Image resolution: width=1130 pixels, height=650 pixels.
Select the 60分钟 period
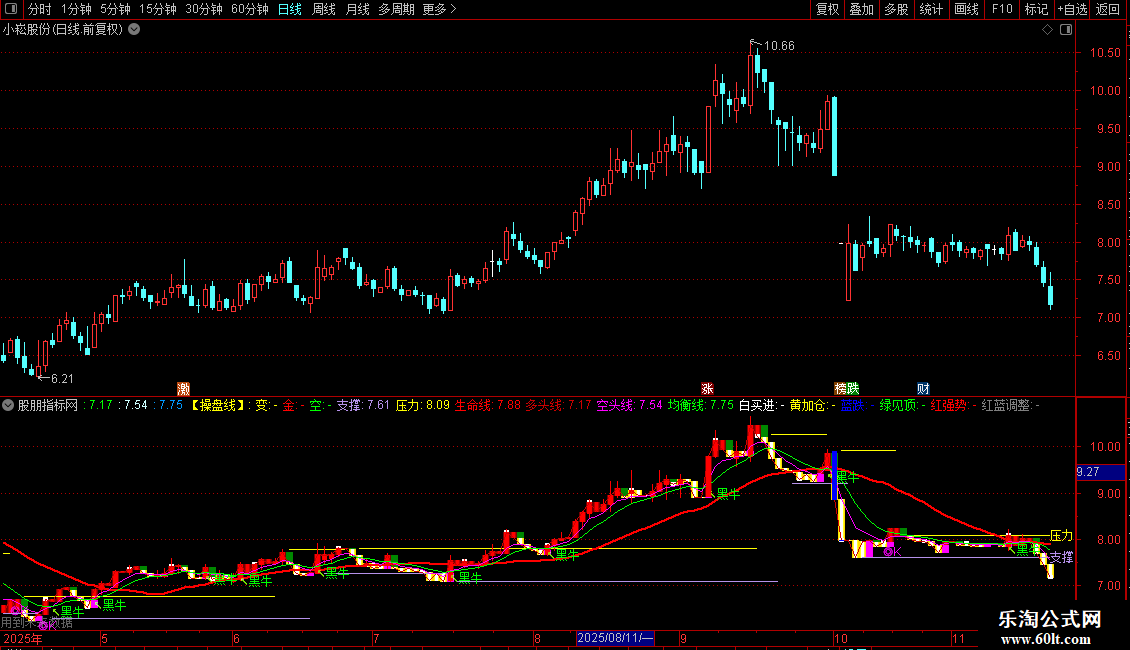(x=250, y=9)
